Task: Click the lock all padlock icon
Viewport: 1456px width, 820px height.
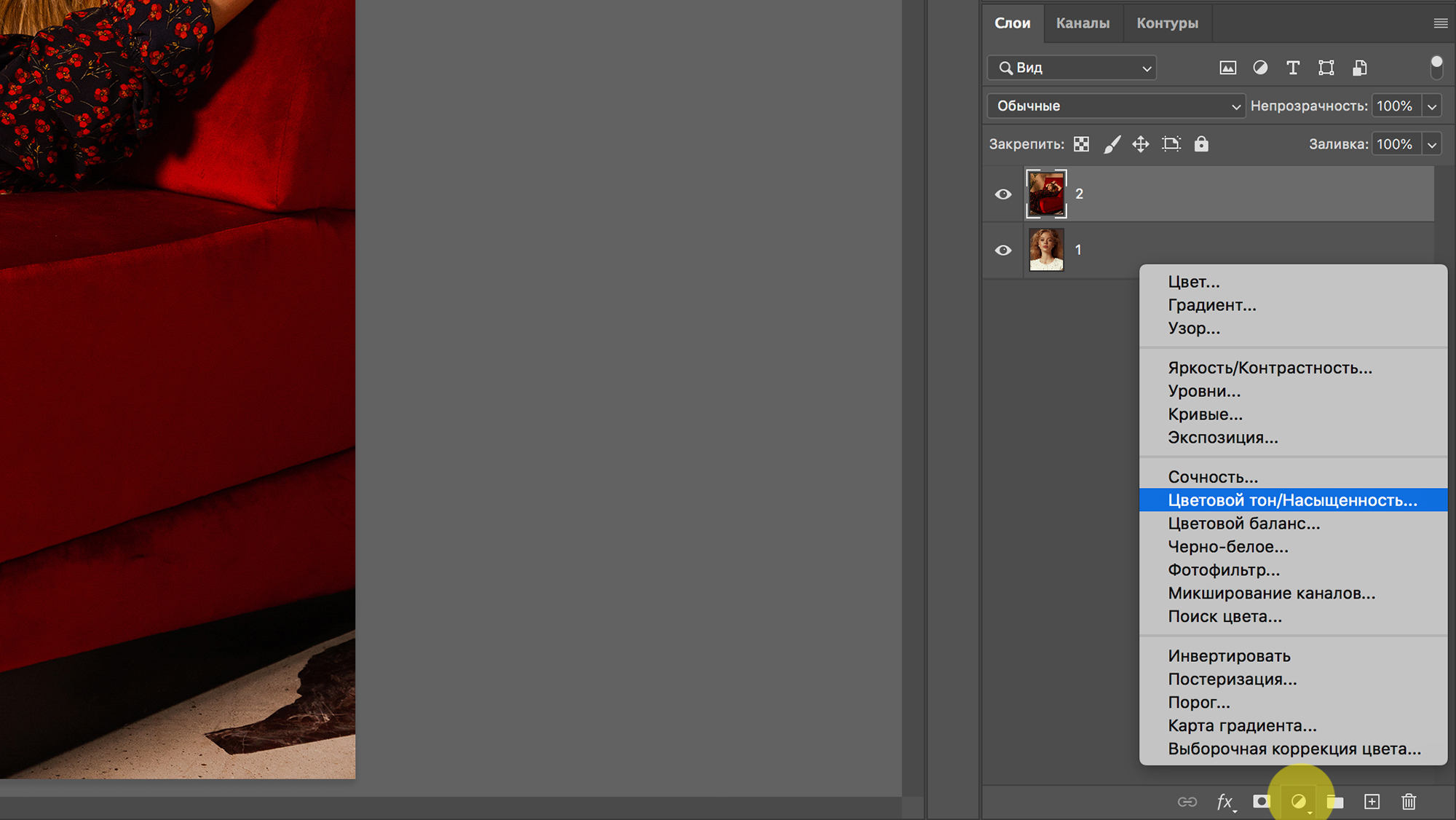Action: [1201, 144]
